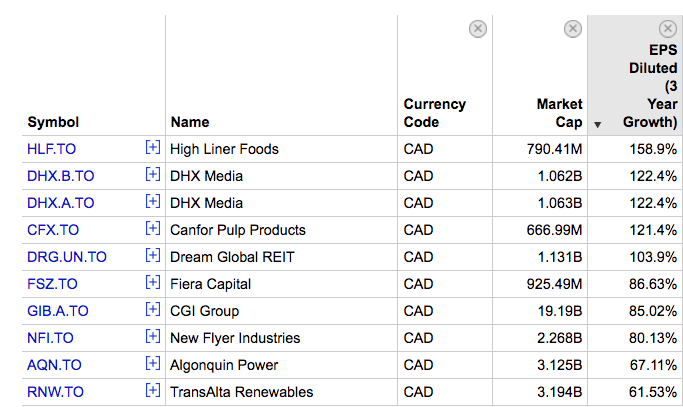Remove the EPS Diluted growth column
Image resolution: width=683 pixels, height=407 pixels.
click(x=668, y=29)
